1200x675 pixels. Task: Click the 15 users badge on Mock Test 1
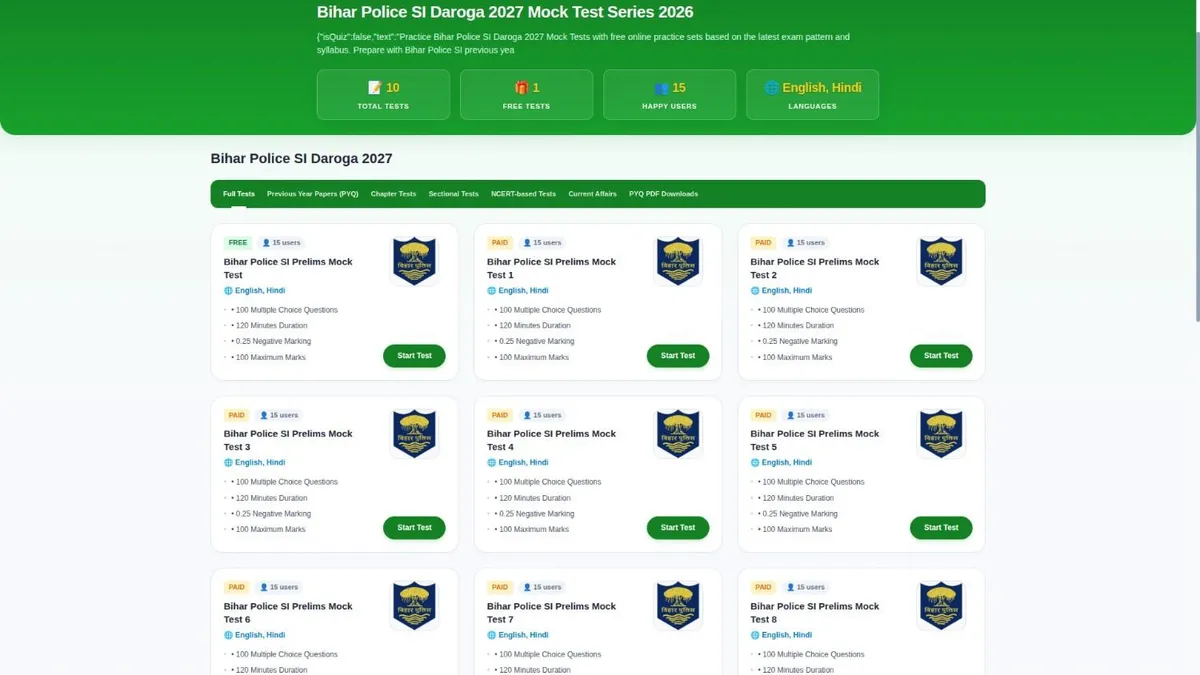pos(543,243)
